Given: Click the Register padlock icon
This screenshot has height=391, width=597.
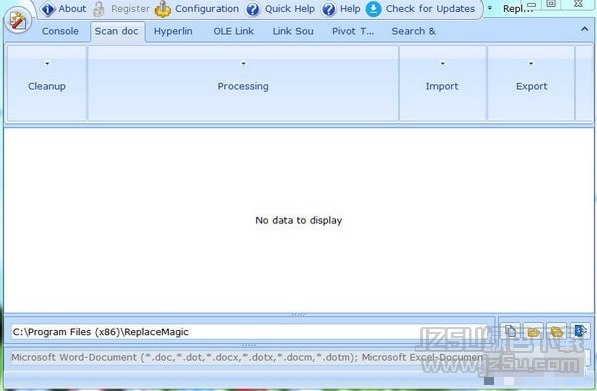Looking at the screenshot, I should 99,9.
